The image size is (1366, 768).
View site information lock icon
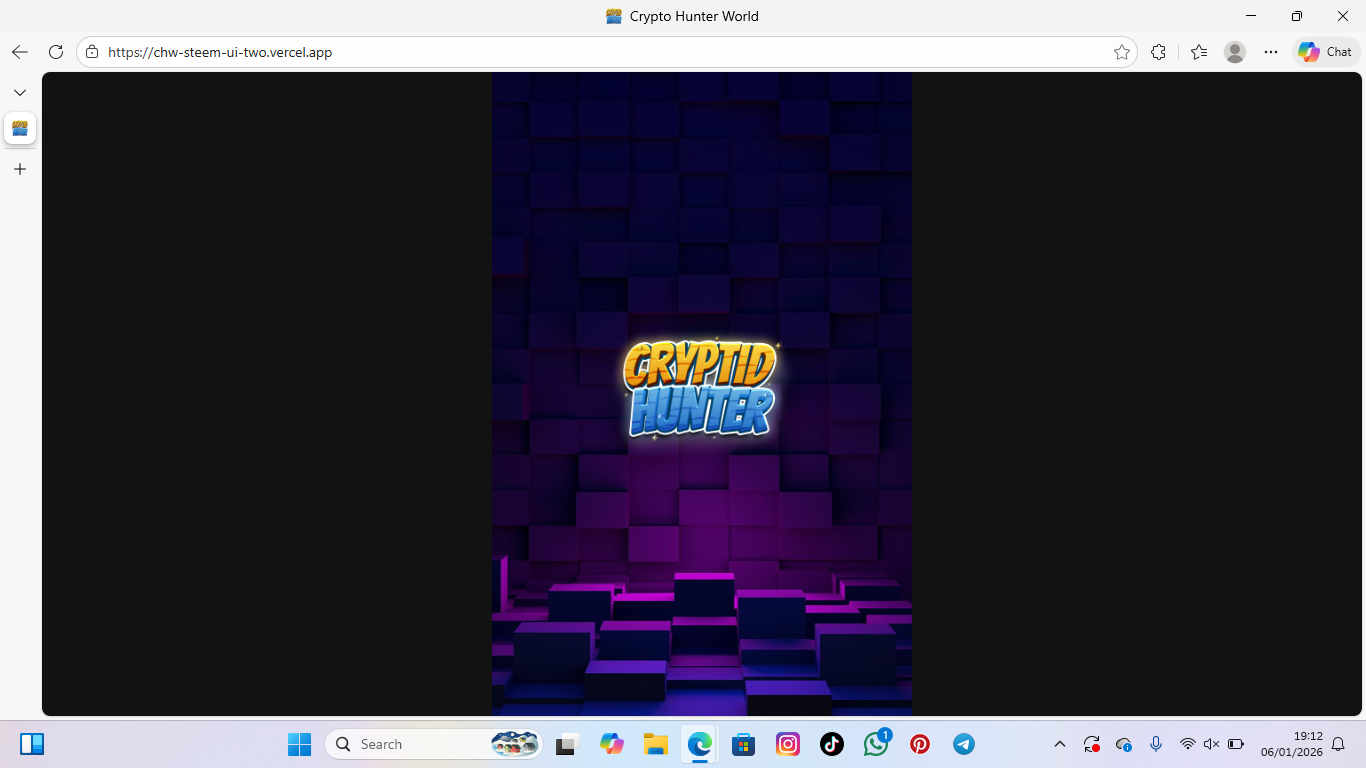tap(92, 52)
